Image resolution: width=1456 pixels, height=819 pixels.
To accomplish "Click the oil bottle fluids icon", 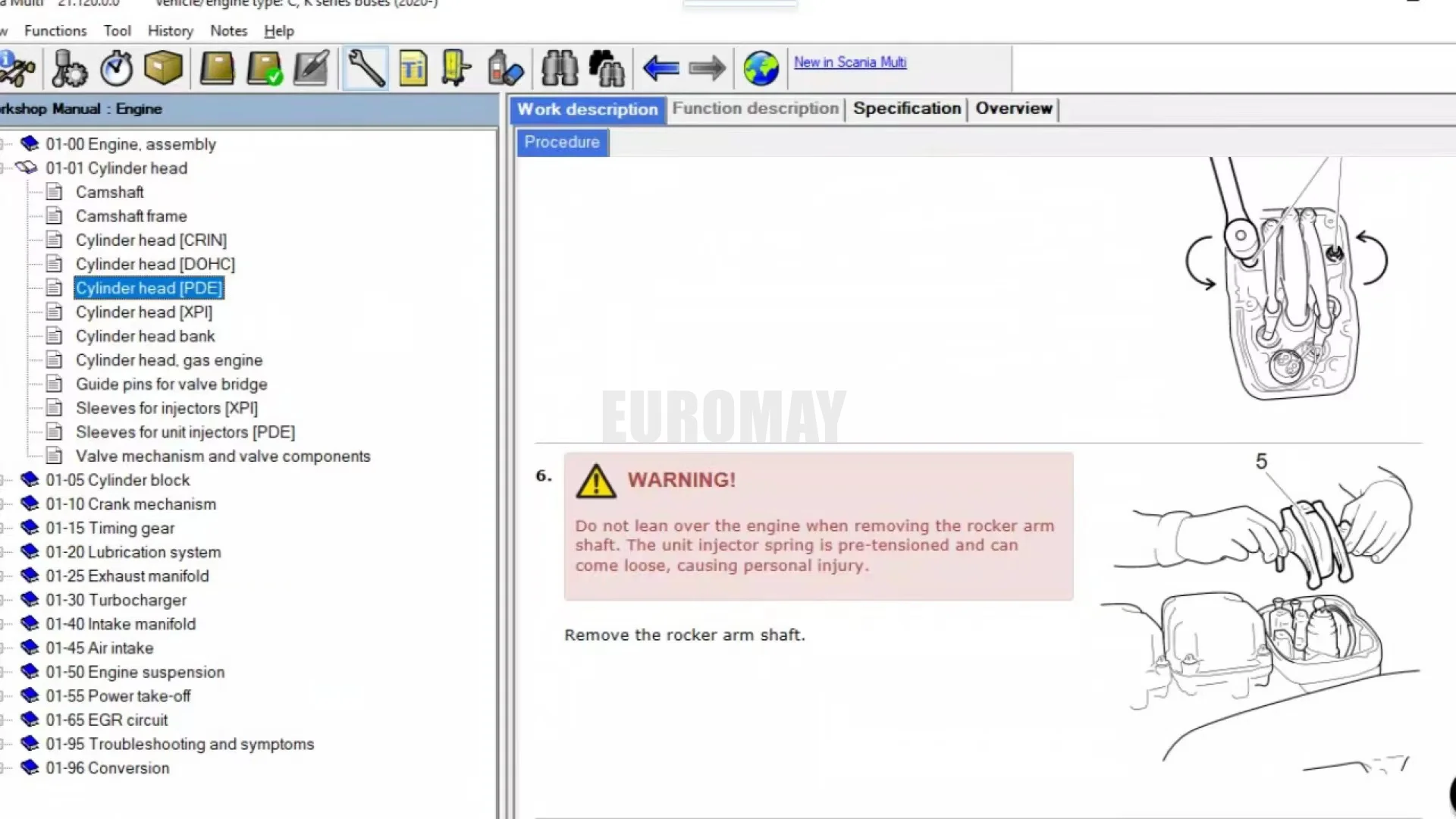I will (504, 68).
